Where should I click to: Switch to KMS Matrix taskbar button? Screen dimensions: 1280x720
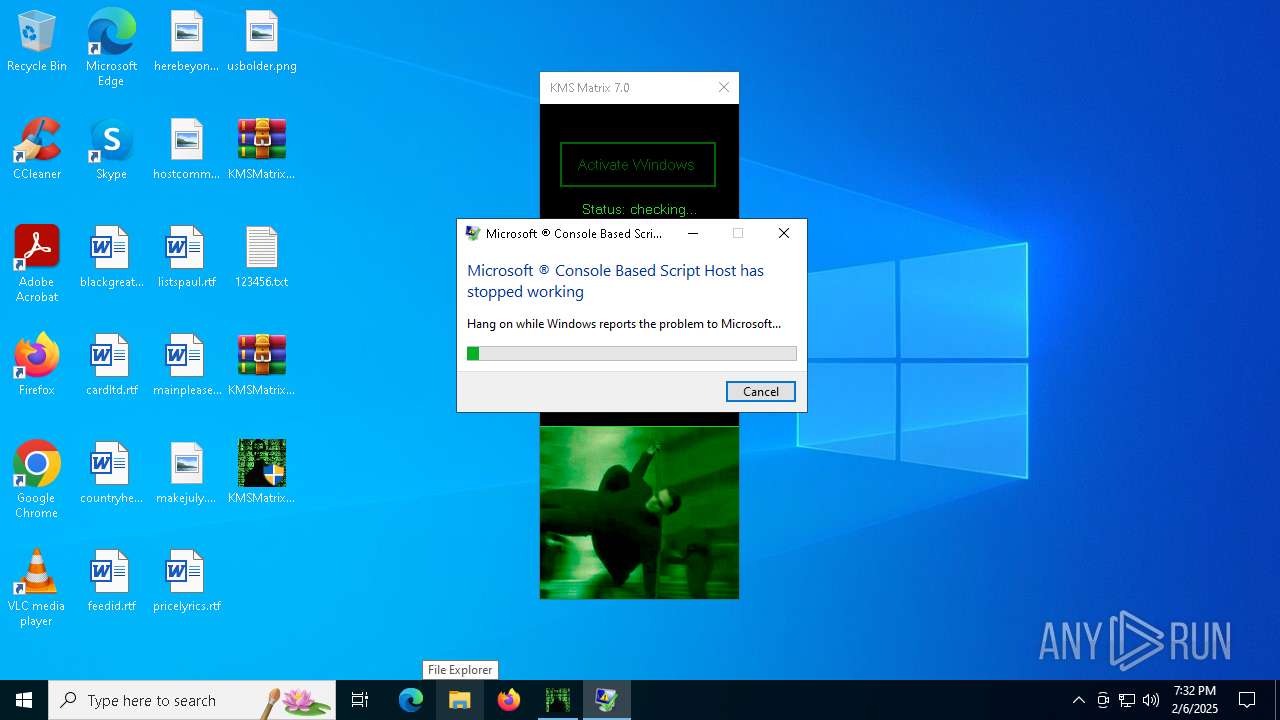point(558,700)
